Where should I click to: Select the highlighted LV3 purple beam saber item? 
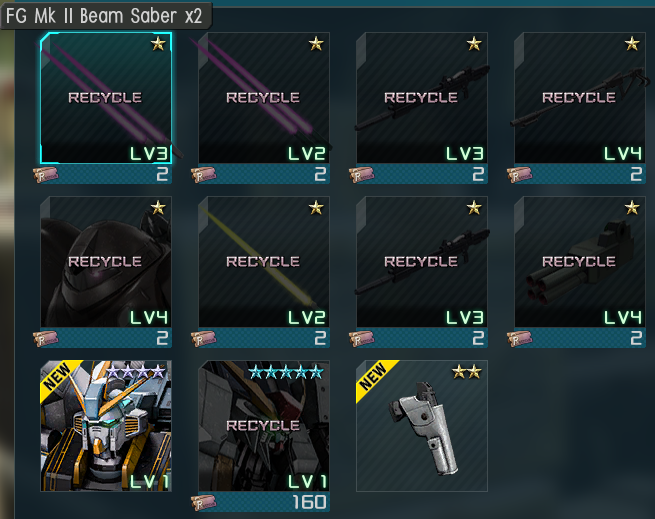click(106, 98)
